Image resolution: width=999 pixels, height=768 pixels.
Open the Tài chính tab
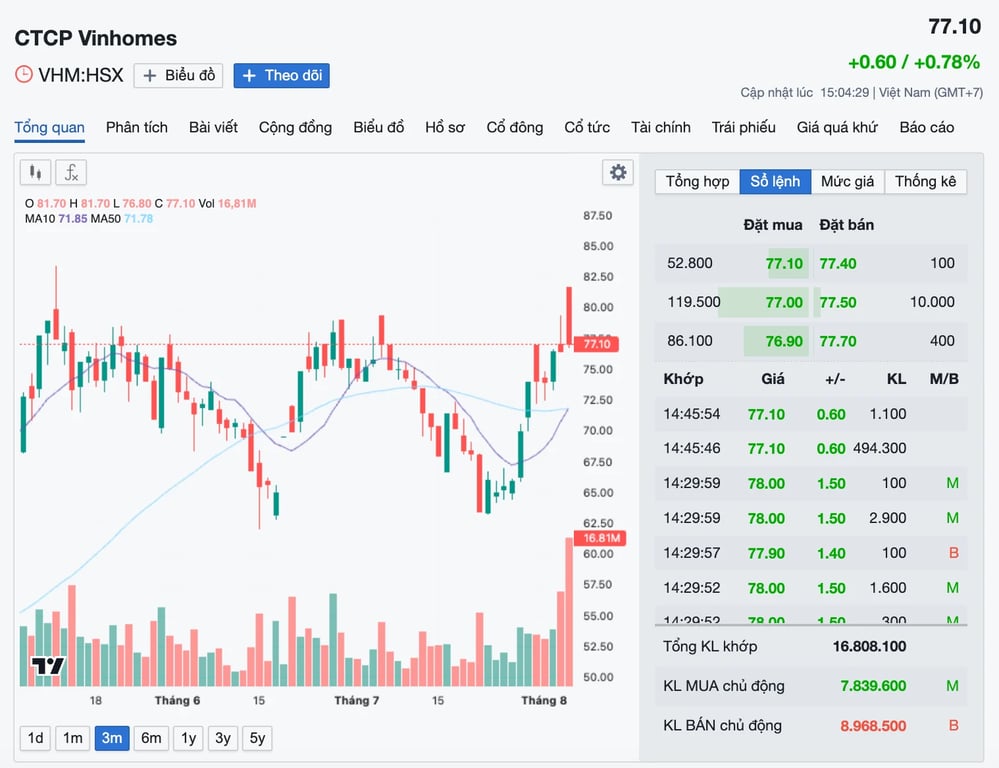point(661,127)
